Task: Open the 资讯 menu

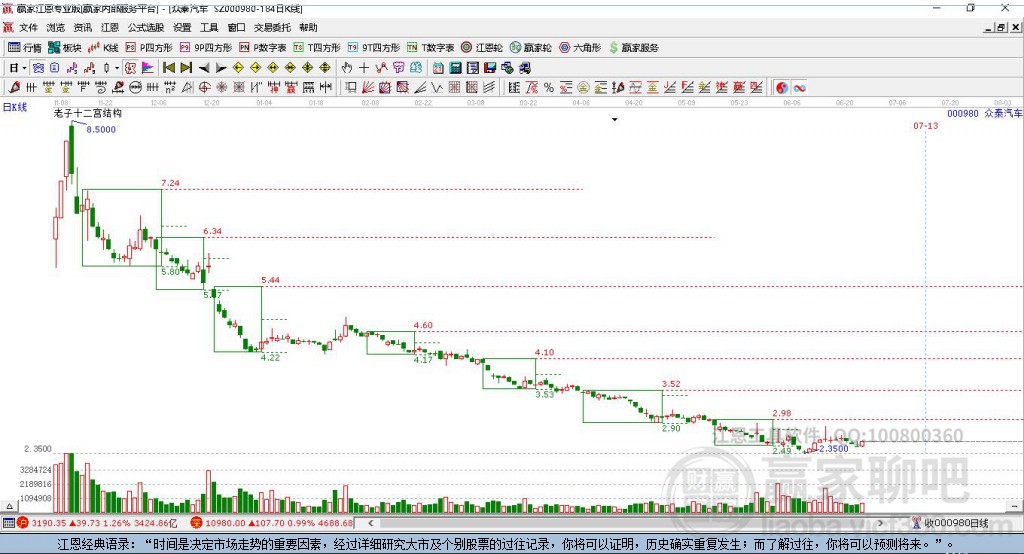Action: (x=82, y=27)
